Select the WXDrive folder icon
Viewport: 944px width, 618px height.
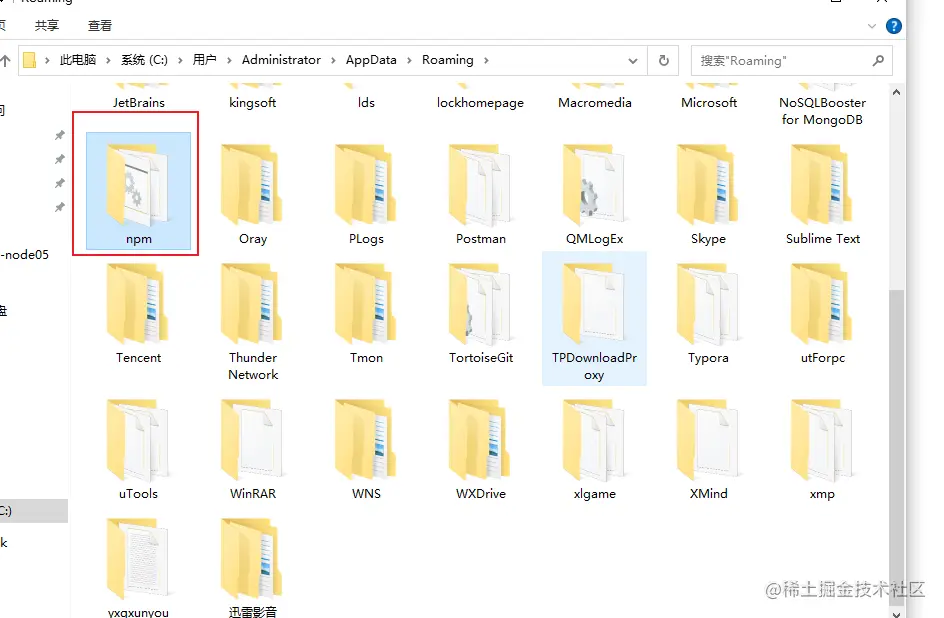click(480, 440)
